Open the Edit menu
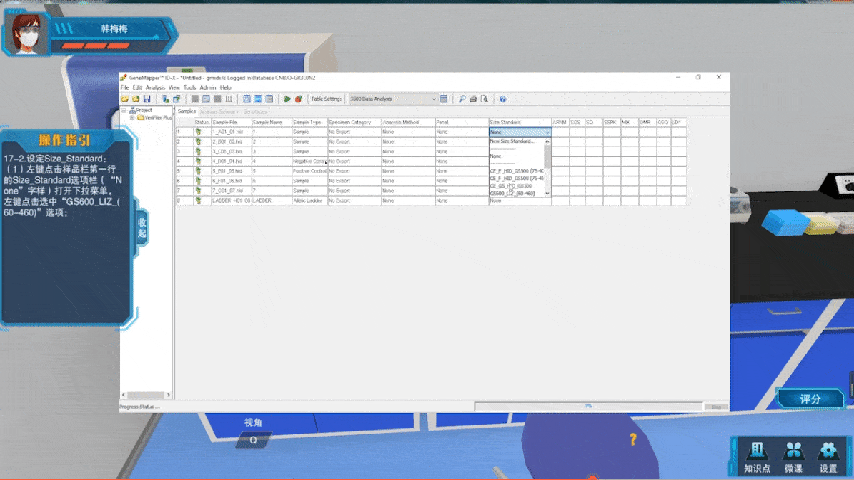The image size is (854, 480). click(x=137, y=88)
